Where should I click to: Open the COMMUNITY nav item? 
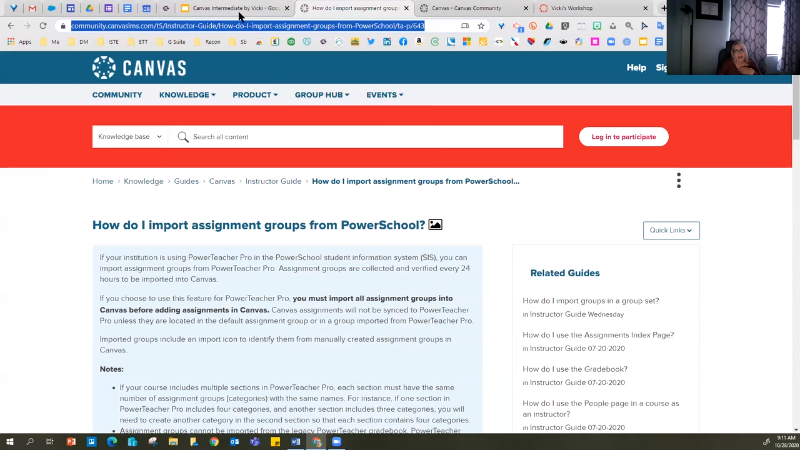(117, 95)
